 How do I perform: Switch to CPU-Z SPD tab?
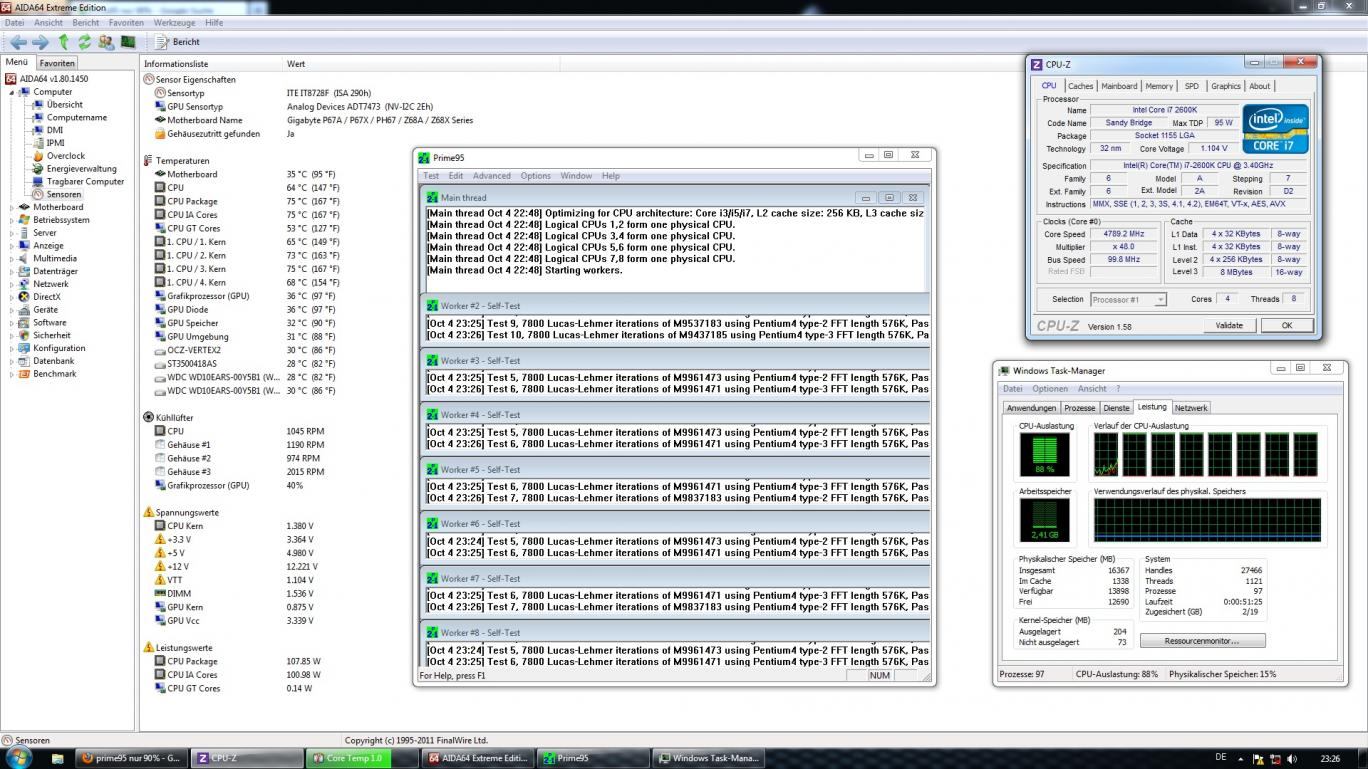[x=1191, y=86]
